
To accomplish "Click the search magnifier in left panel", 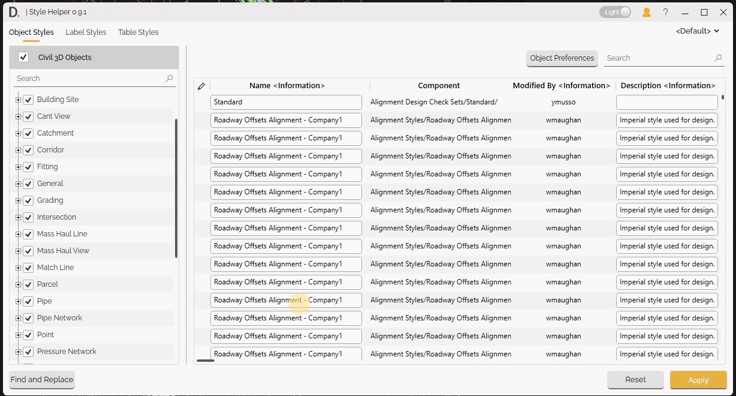I will tap(169, 78).
